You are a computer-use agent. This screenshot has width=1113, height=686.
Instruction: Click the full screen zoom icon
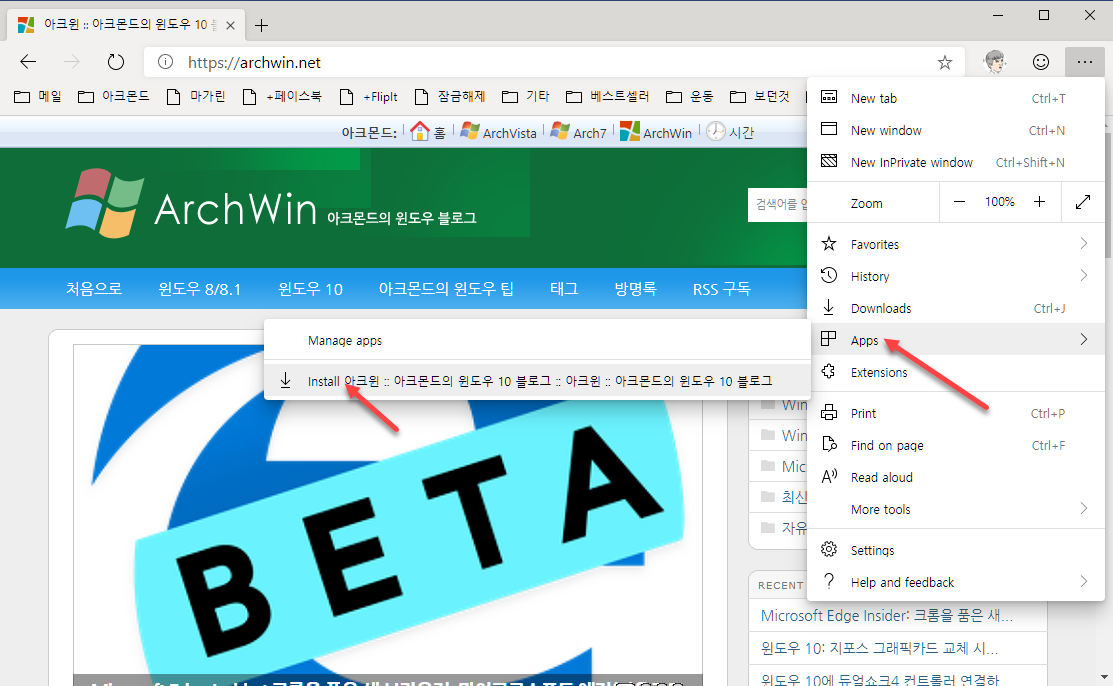tap(1083, 202)
